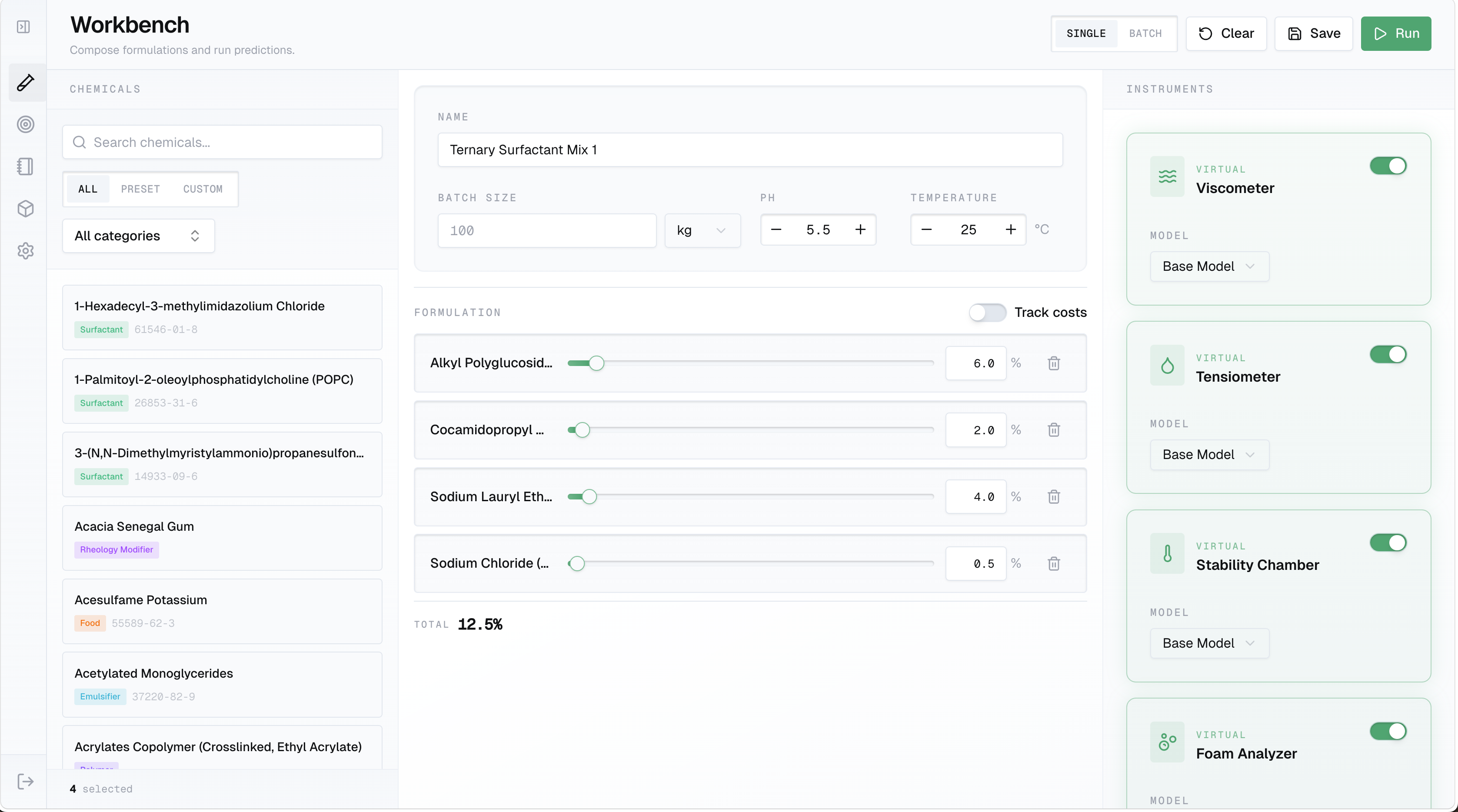Edit Sodium Chloride 0.5 percent field
The image size is (1458, 812).
click(976, 564)
